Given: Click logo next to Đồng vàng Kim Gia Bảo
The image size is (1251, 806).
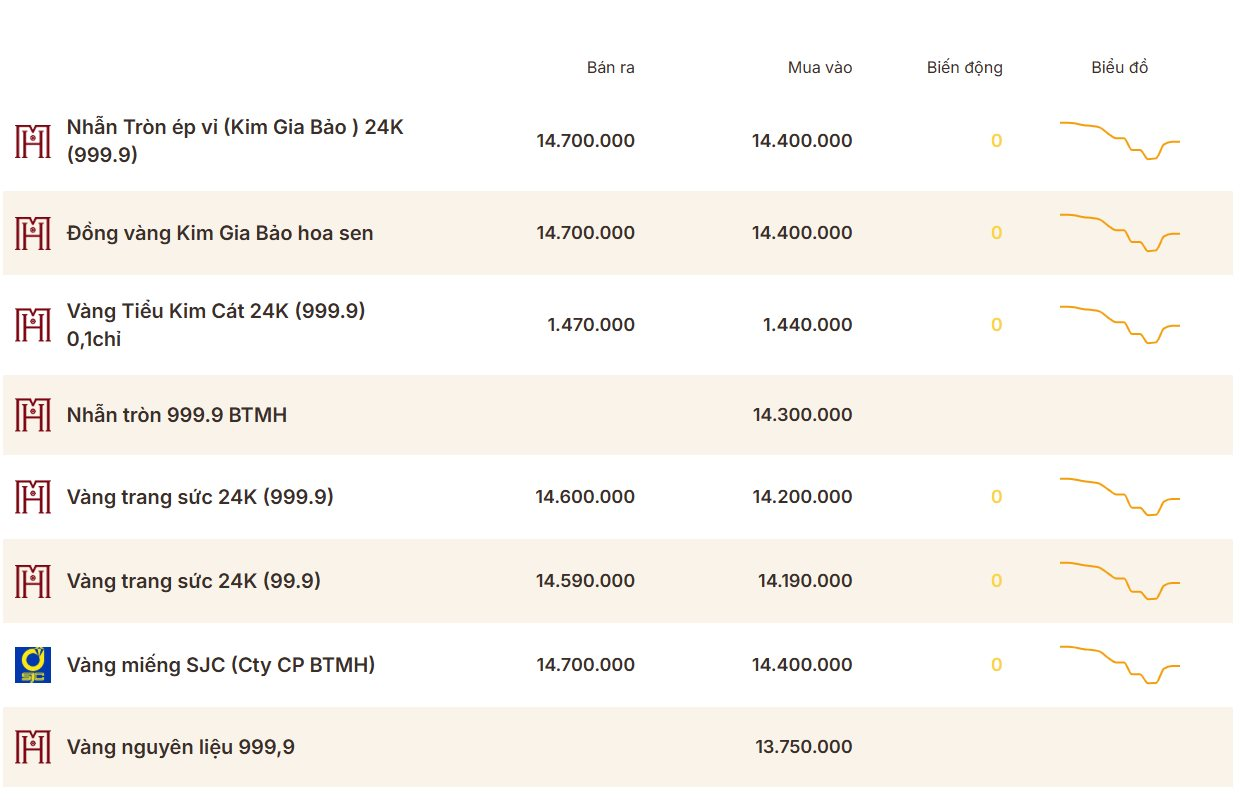Looking at the screenshot, I should click(33, 233).
